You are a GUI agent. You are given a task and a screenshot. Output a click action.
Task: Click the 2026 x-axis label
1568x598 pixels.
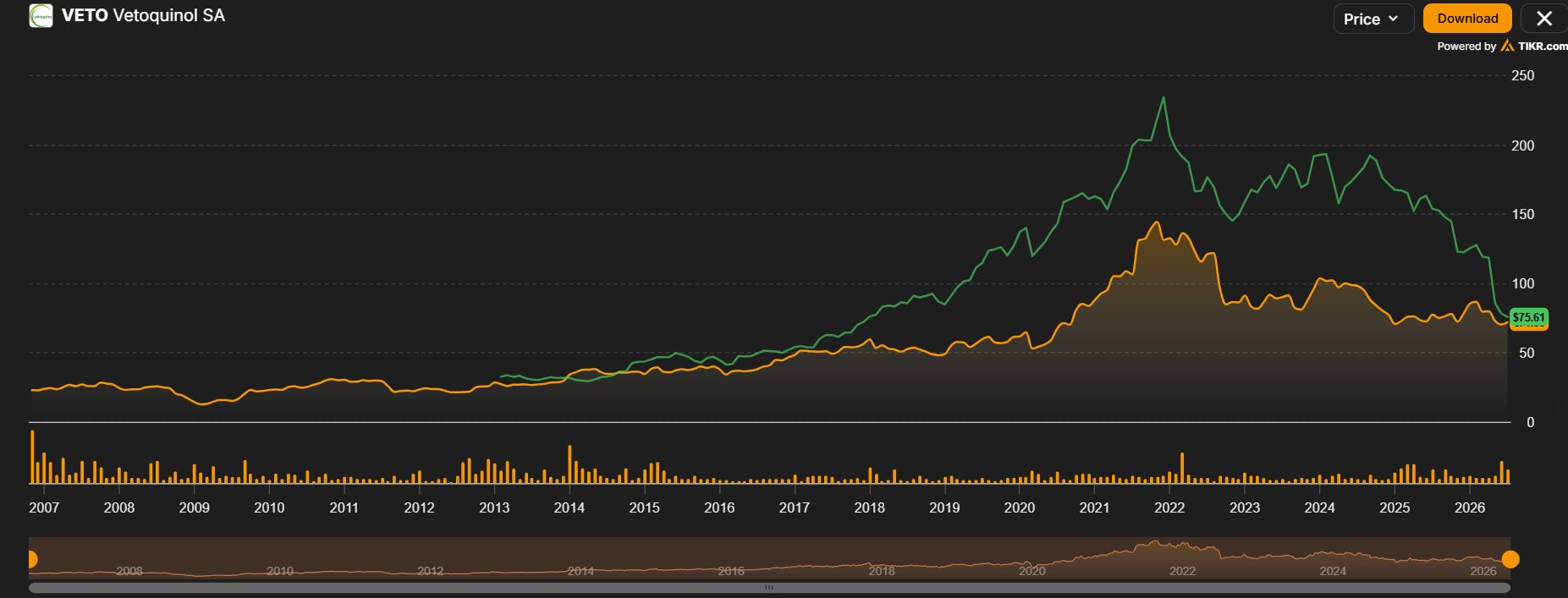[1470, 507]
